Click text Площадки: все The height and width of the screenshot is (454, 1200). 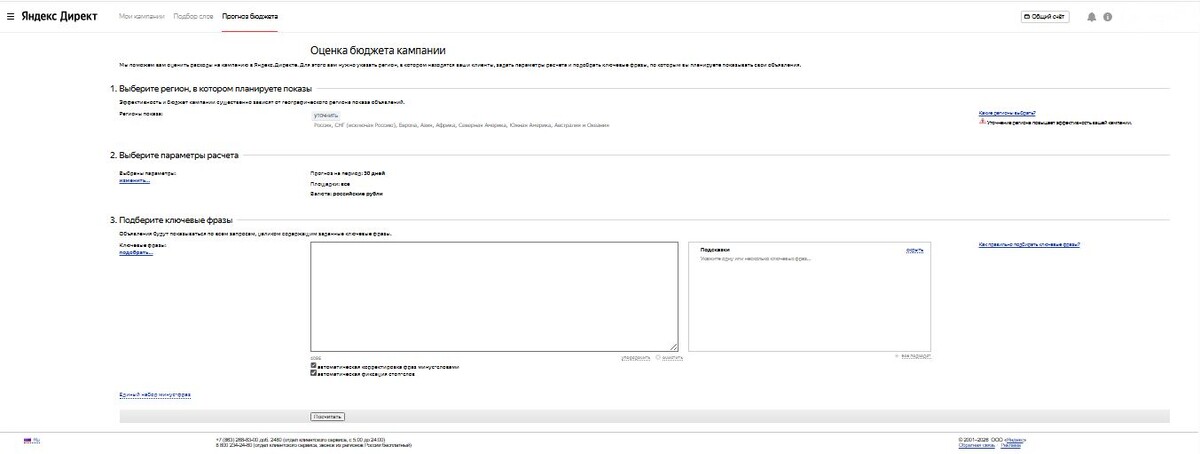pyautogui.click(x=331, y=183)
